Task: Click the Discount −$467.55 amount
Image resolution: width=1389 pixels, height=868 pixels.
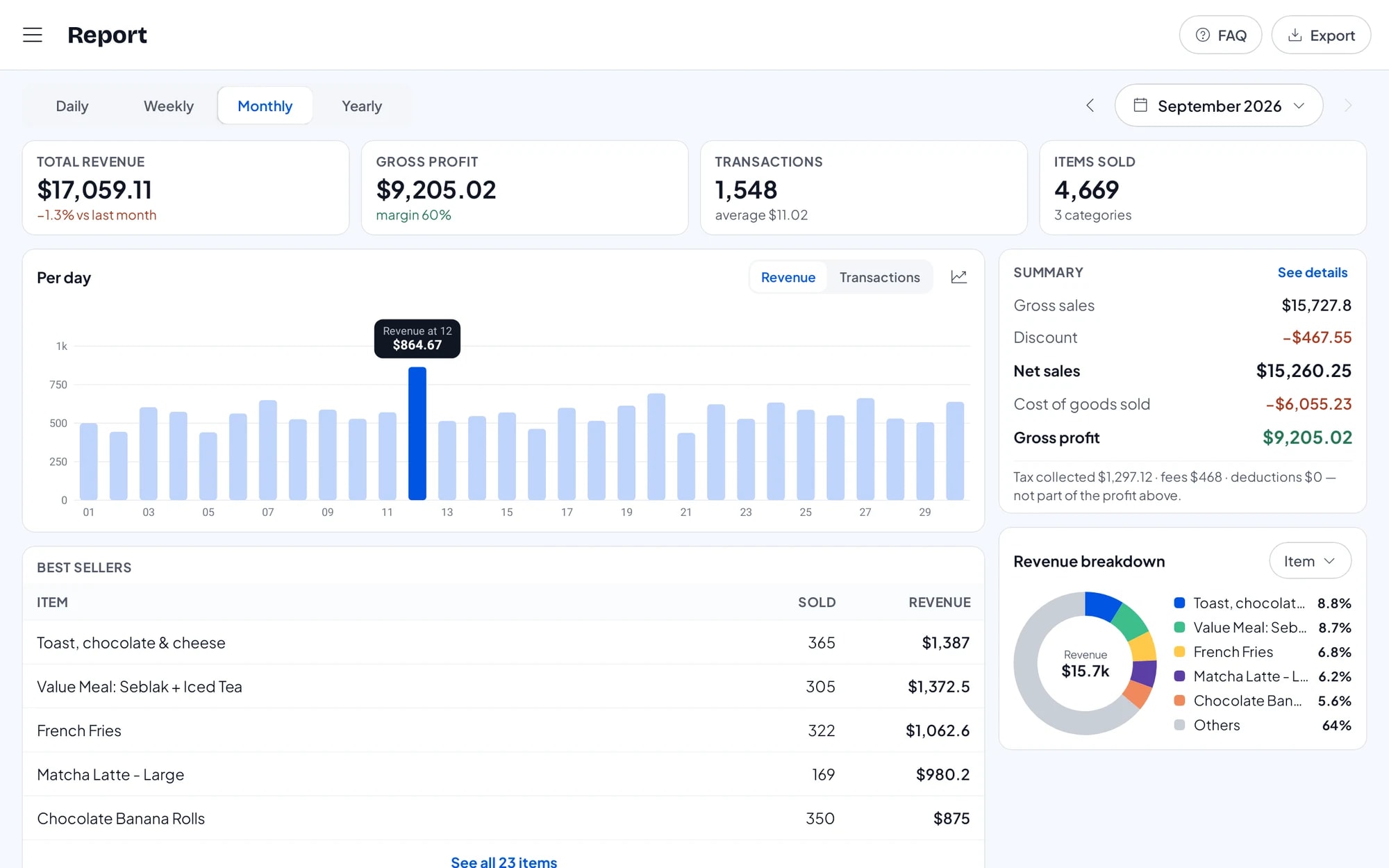Action: [x=1317, y=337]
